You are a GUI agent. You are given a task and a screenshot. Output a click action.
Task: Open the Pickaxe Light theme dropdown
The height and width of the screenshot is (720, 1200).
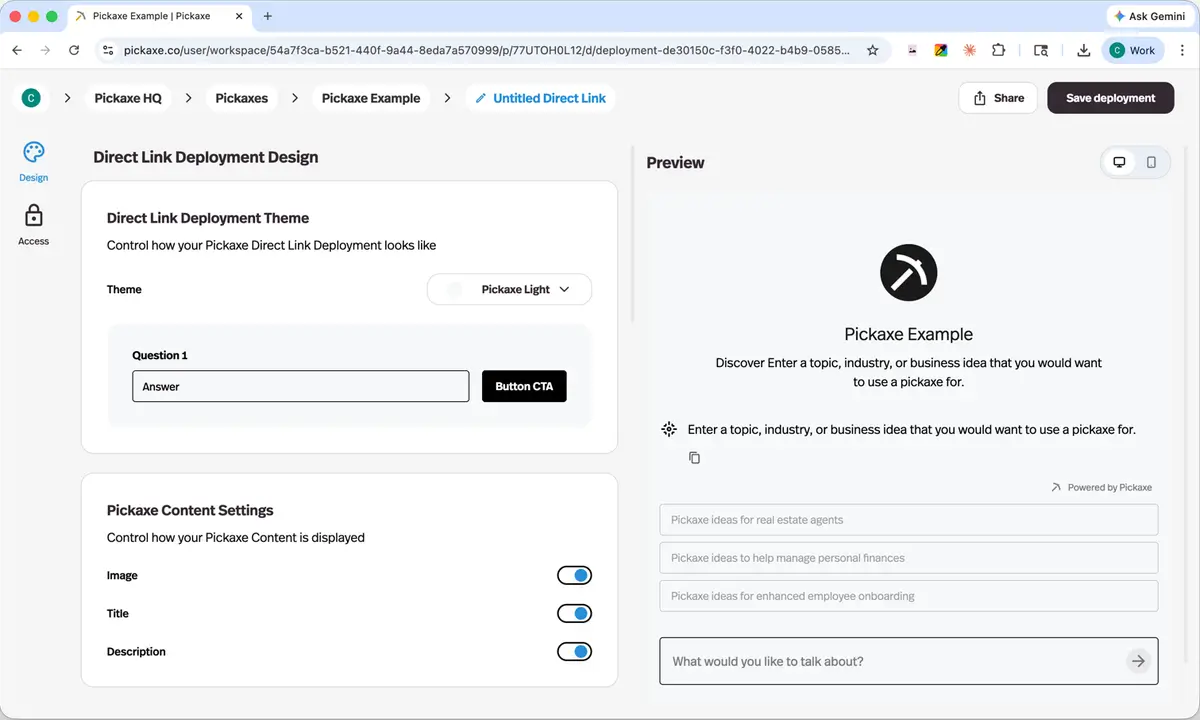[509, 289]
